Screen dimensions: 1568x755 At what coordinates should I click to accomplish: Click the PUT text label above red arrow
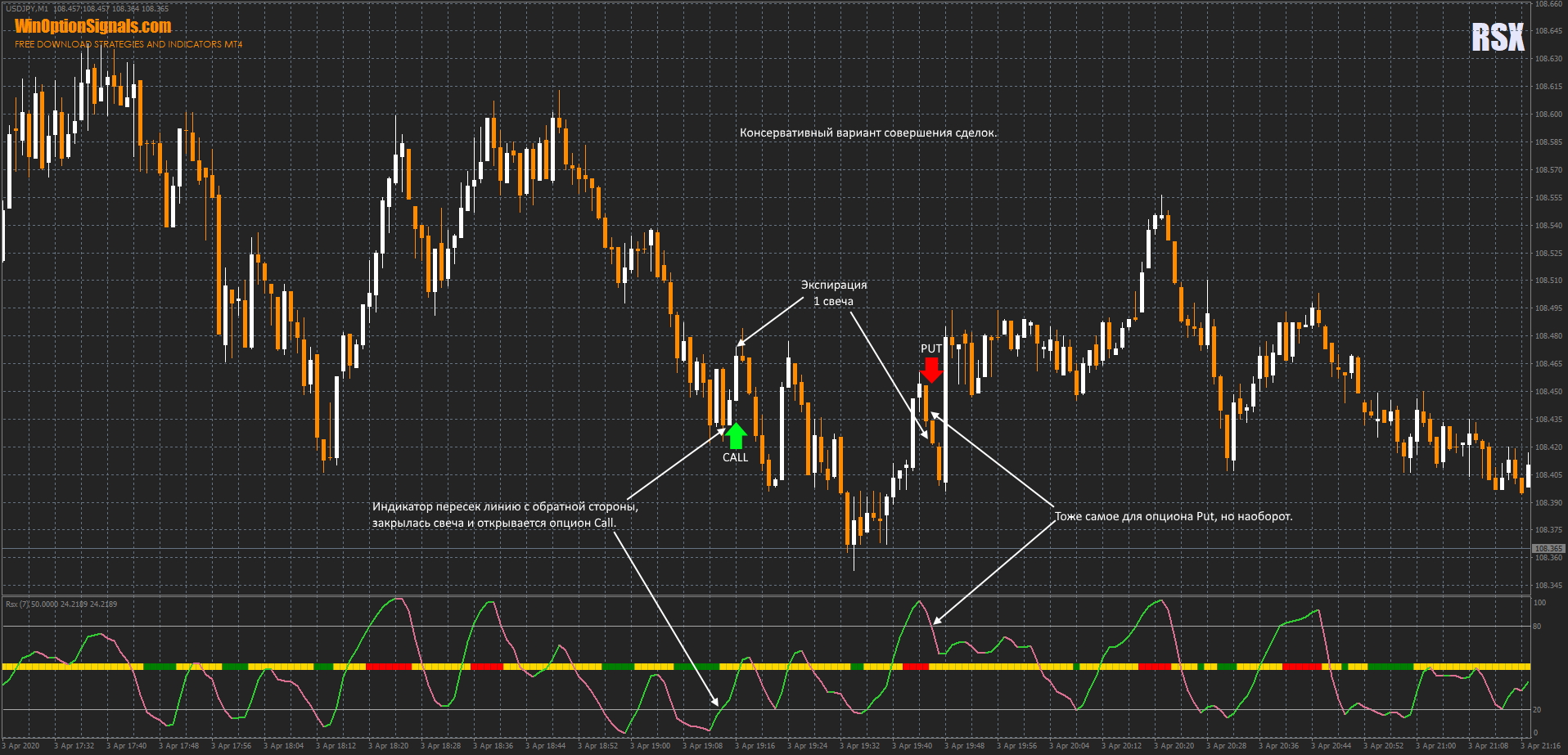coord(931,348)
